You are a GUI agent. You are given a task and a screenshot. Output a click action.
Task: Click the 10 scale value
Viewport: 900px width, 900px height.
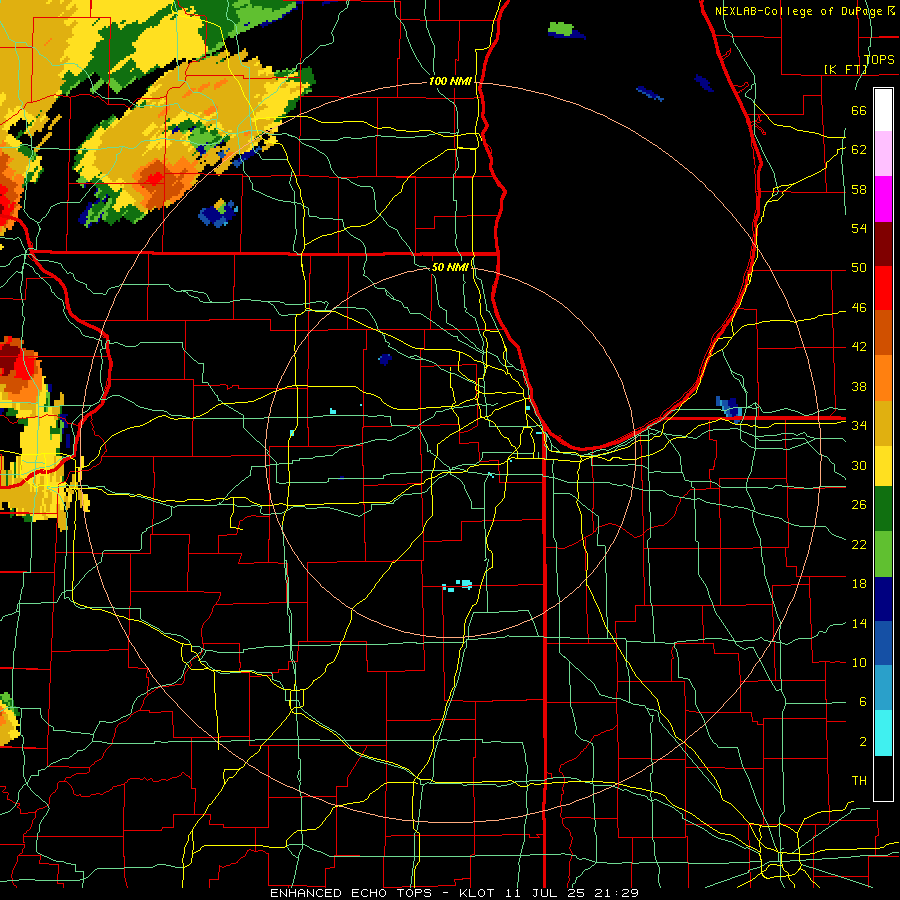point(859,662)
